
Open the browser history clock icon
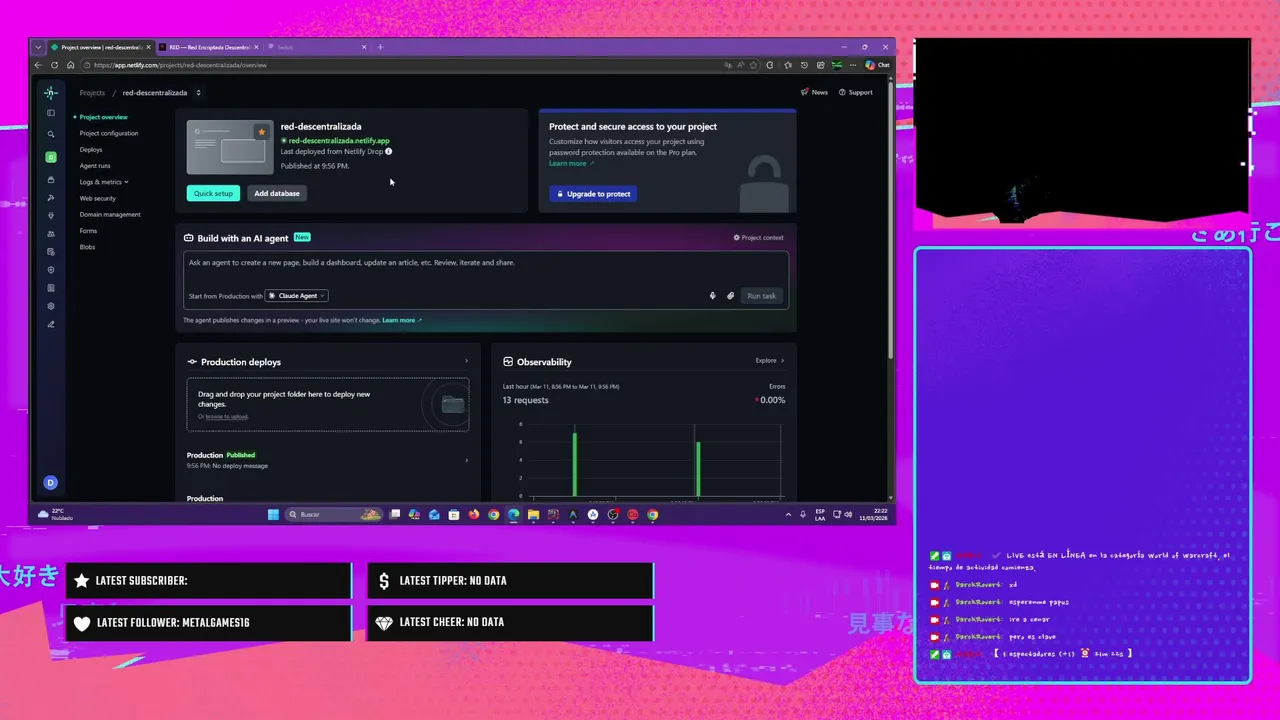805,65
